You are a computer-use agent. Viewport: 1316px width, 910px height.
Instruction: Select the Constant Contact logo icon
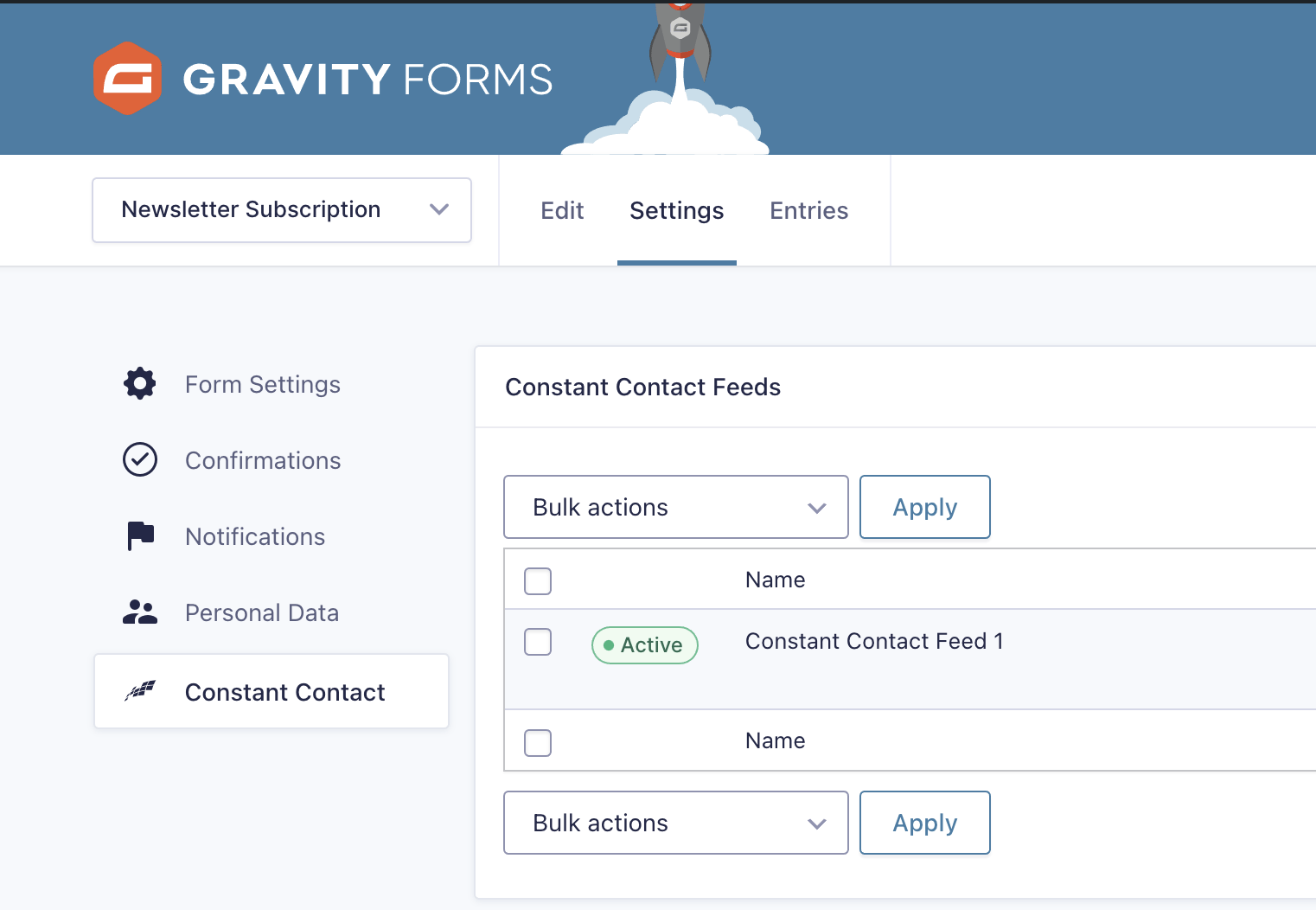139,690
